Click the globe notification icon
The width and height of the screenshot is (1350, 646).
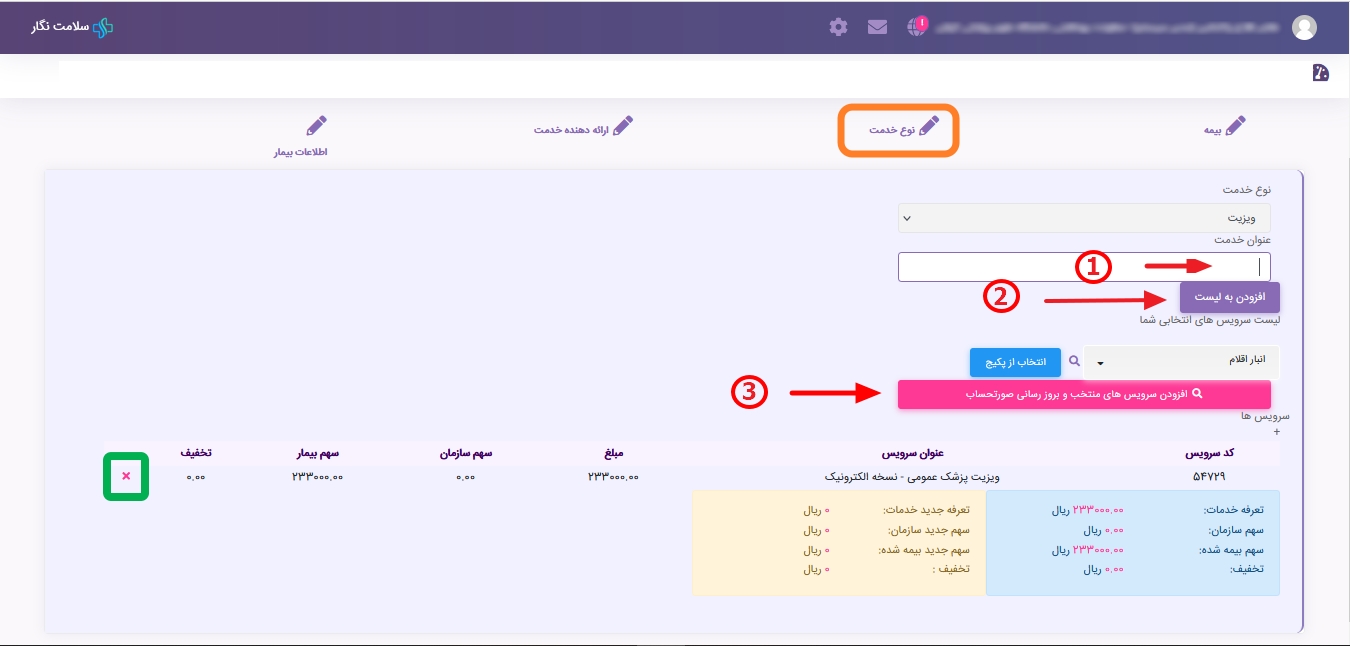[917, 27]
